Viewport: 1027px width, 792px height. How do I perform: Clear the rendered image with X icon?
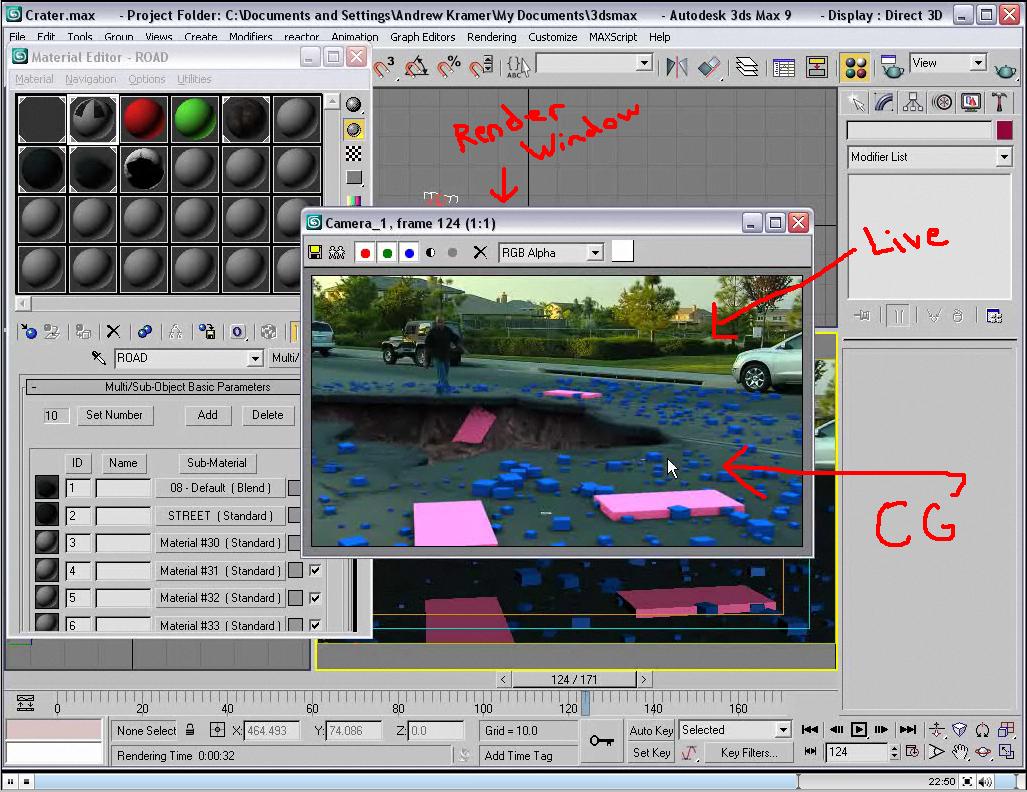pyautogui.click(x=480, y=252)
